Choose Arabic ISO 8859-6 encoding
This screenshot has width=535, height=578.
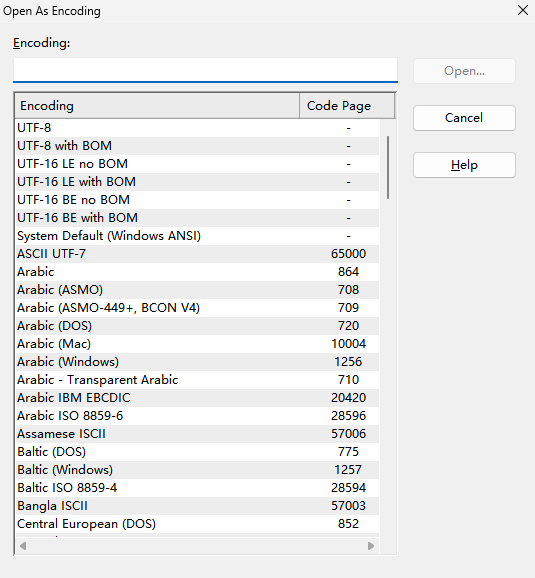[x=197, y=416]
